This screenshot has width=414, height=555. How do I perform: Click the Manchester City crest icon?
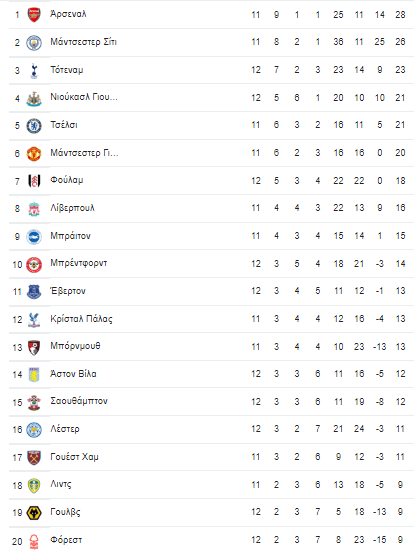click(x=34, y=42)
